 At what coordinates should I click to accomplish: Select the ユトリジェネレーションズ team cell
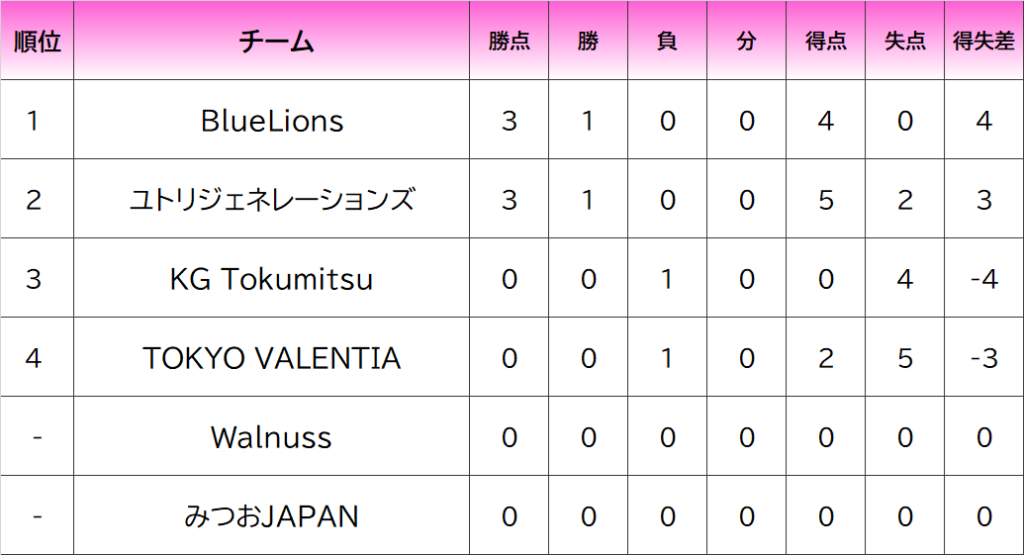272,200
